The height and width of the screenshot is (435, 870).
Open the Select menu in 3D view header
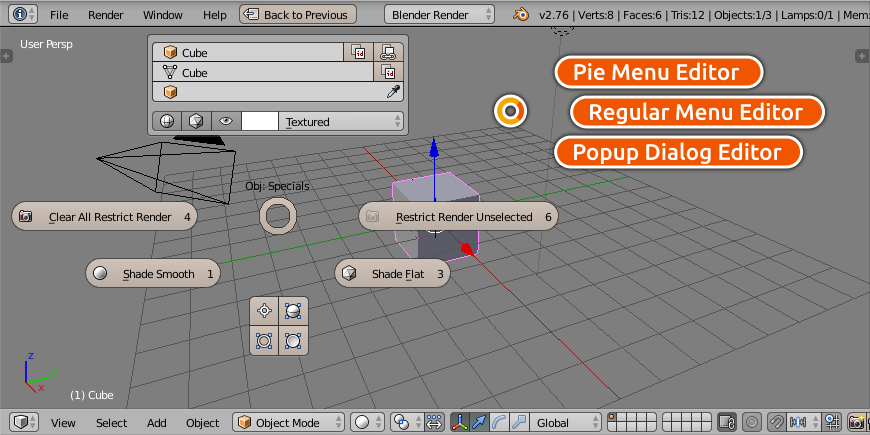click(x=111, y=423)
